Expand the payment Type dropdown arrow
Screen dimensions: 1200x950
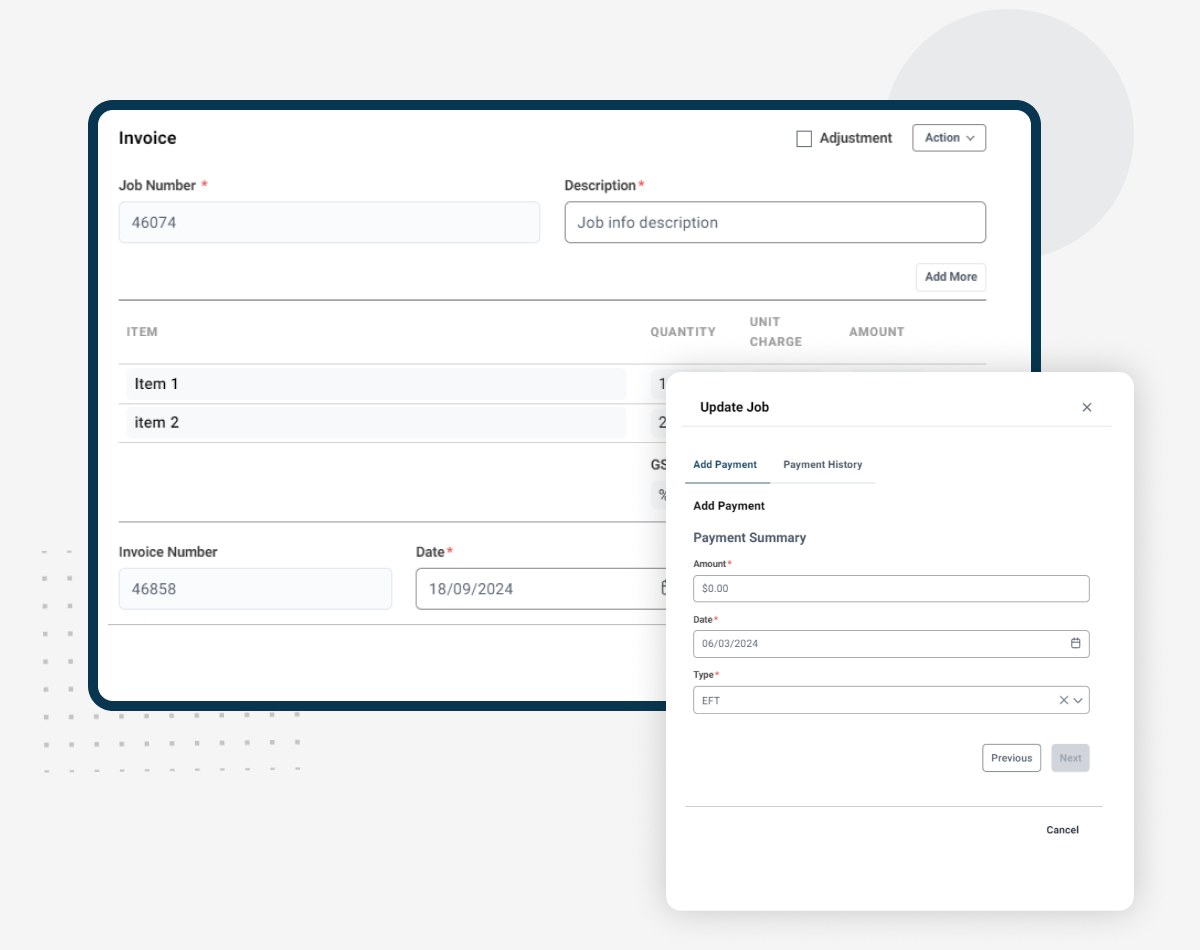(1078, 700)
